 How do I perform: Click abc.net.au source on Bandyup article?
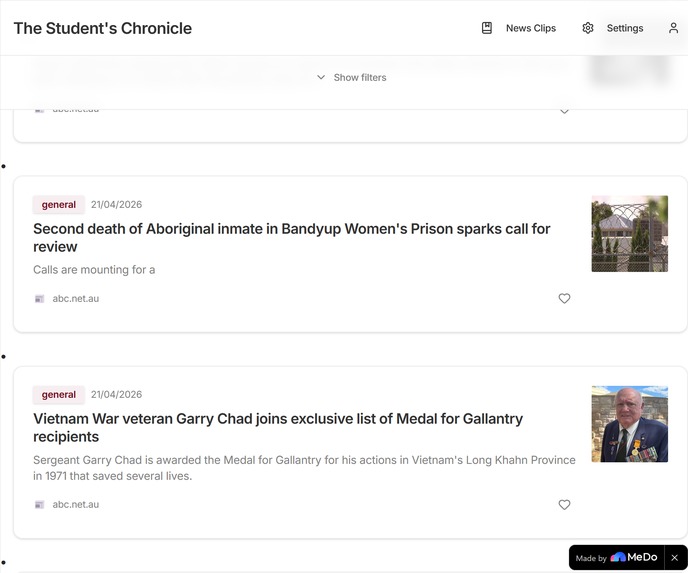(75, 299)
